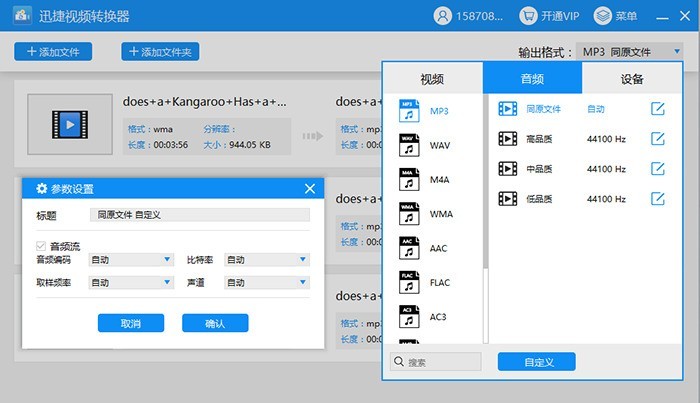Toggle the 音频流 checkbox
Viewport: 700px width, 403px height.
pos(41,246)
